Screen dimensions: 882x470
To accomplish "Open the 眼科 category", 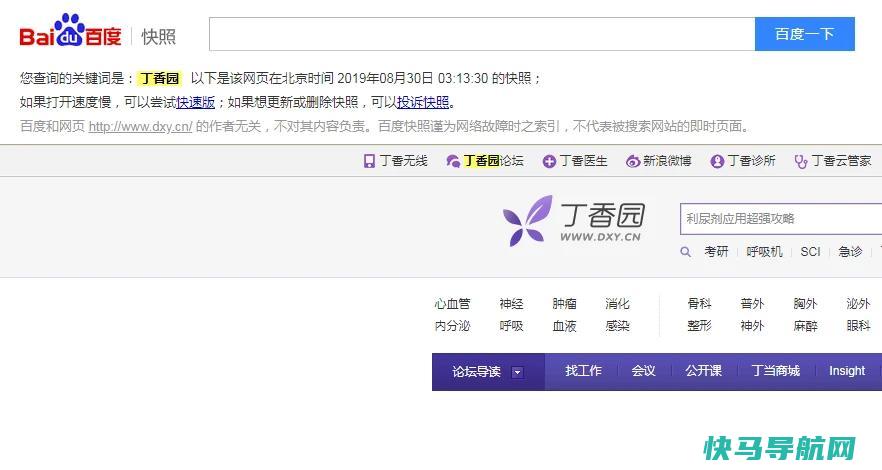I will [x=858, y=326].
